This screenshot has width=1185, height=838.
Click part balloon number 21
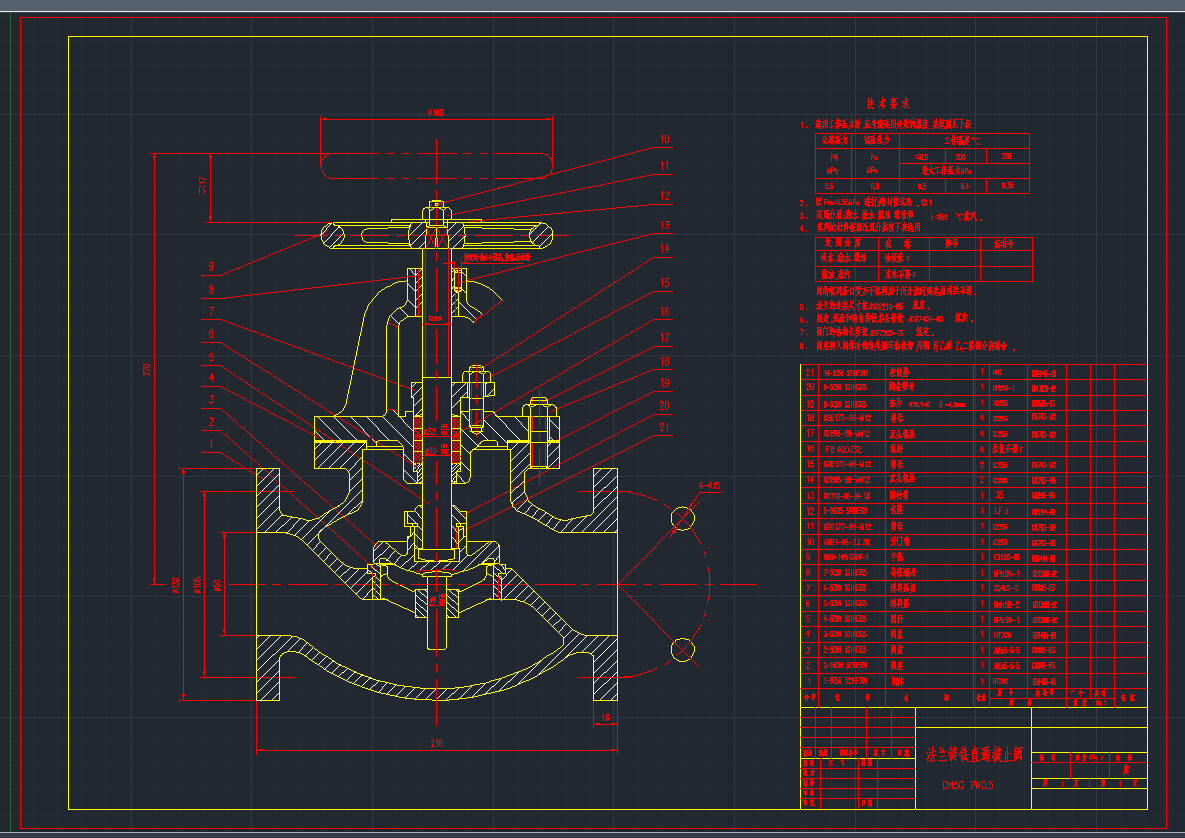click(663, 427)
